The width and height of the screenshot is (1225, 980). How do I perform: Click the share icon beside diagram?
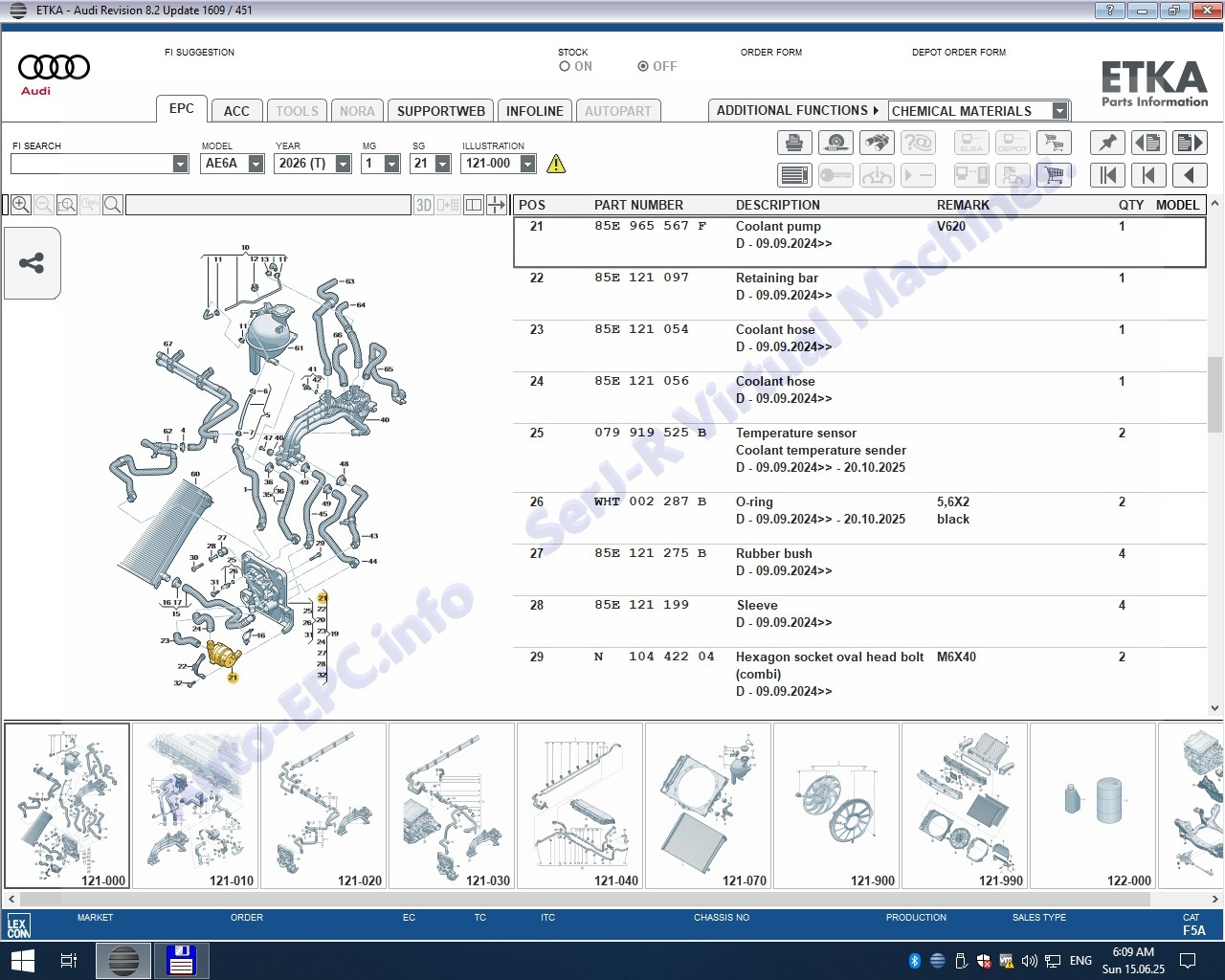pos(32,263)
